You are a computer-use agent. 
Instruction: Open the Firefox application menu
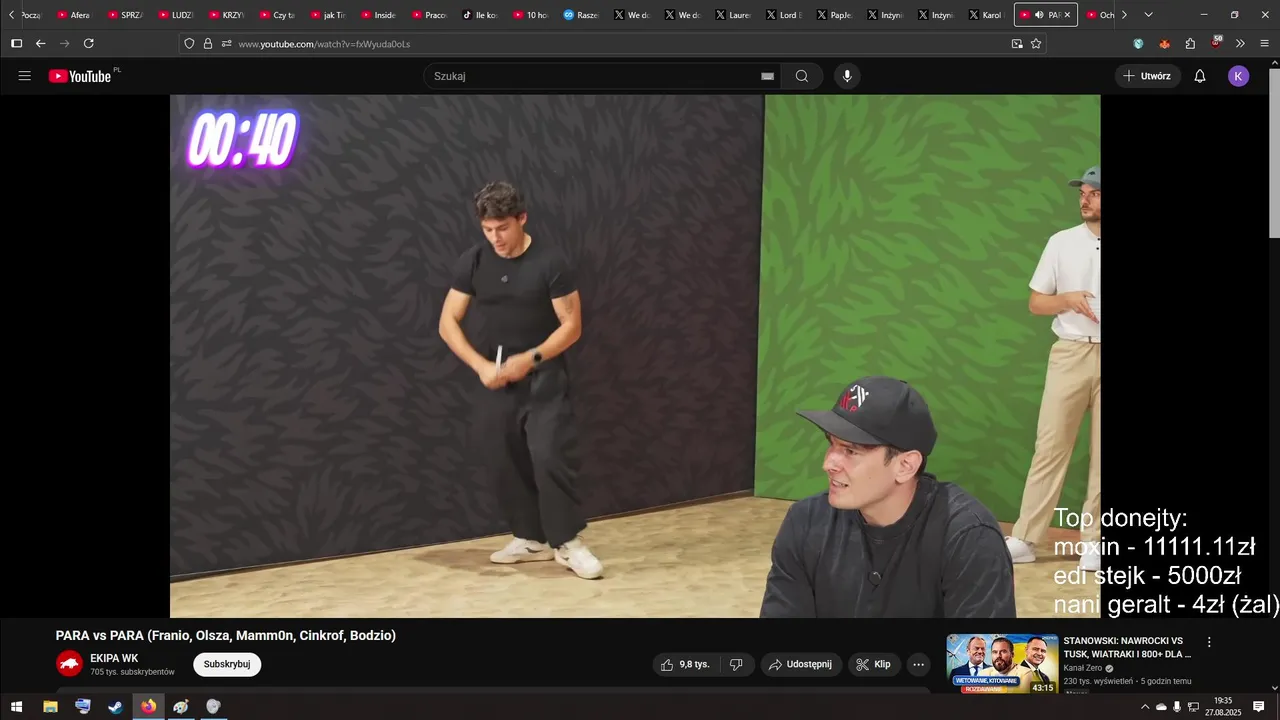tap(1264, 43)
